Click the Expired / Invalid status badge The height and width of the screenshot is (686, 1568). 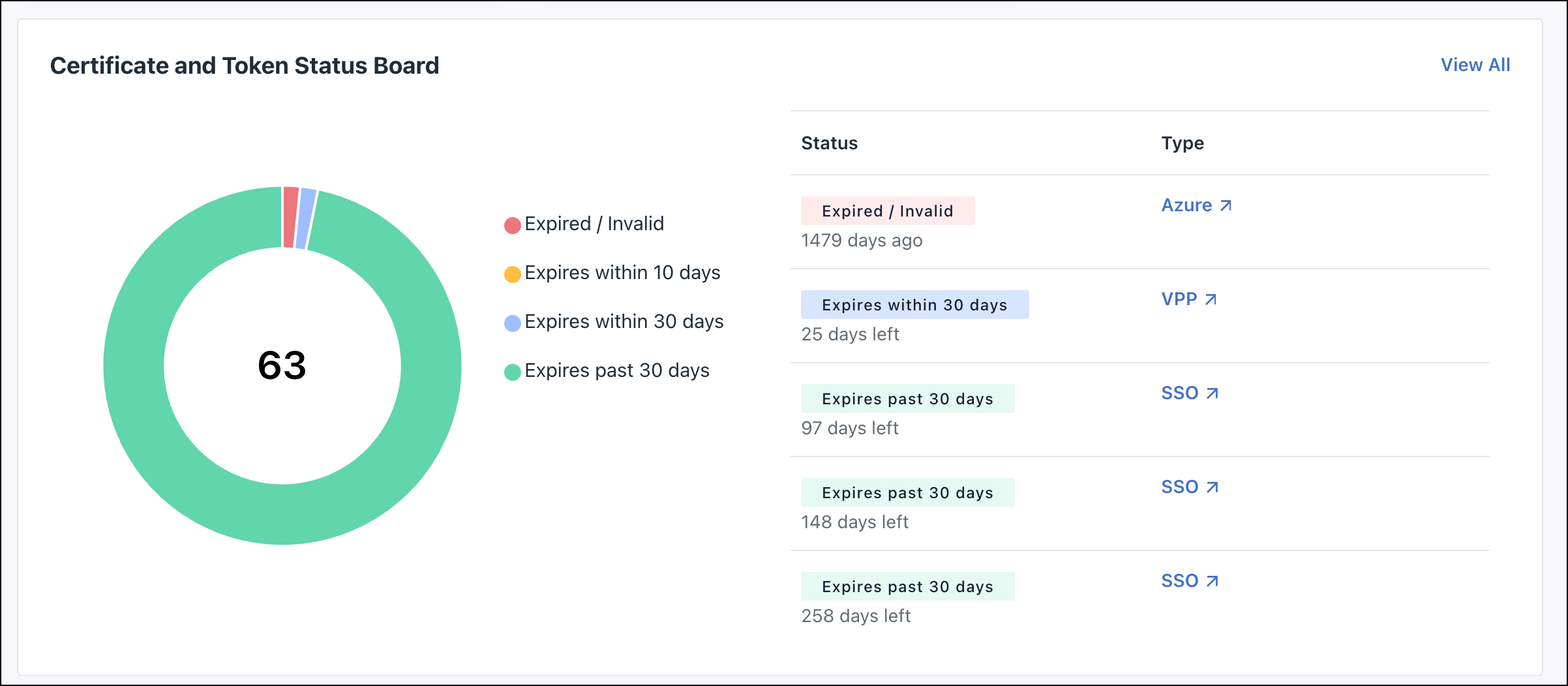(x=887, y=211)
